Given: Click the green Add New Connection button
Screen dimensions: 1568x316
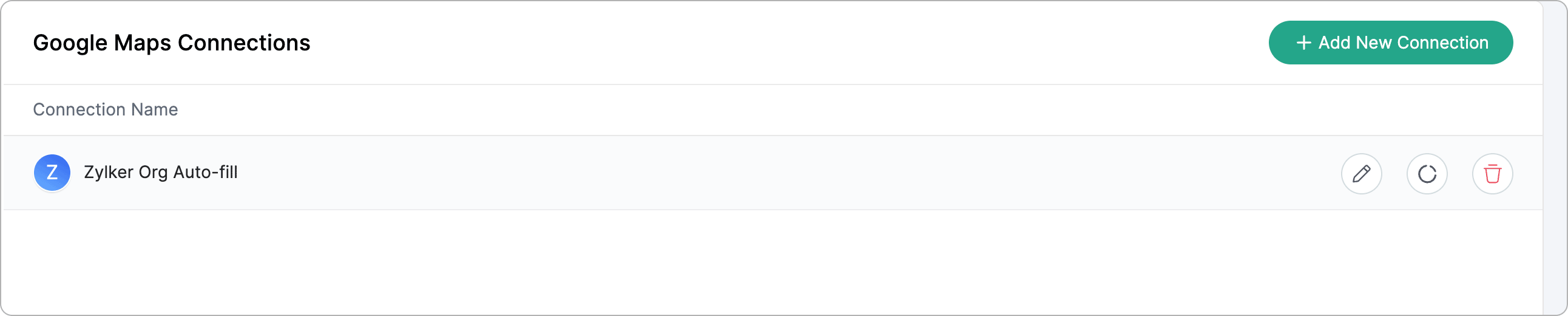Looking at the screenshot, I should tap(1390, 43).
